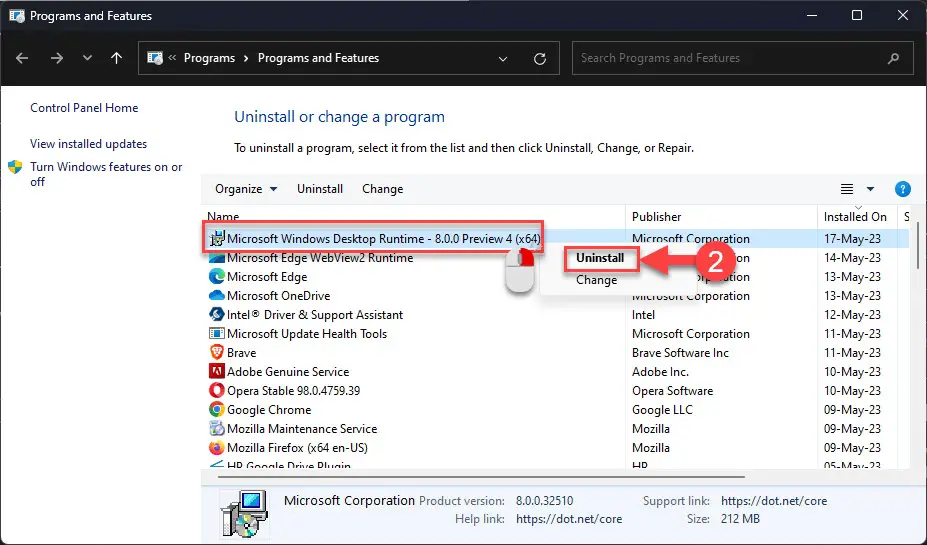The image size is (927, 545).
Task: Click 'Adobe Inc.' publisher cell
Action: (660, 371)
